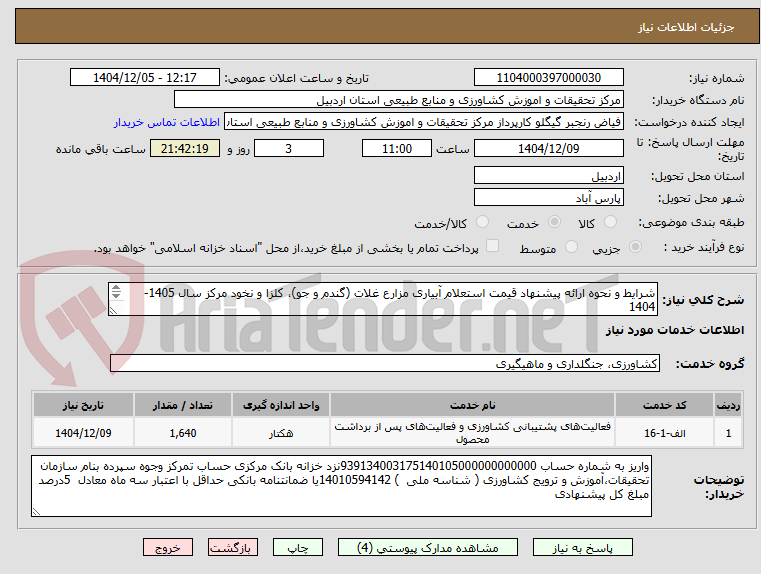Select the کالا radio button
The image size is (761, 574).
610,222
